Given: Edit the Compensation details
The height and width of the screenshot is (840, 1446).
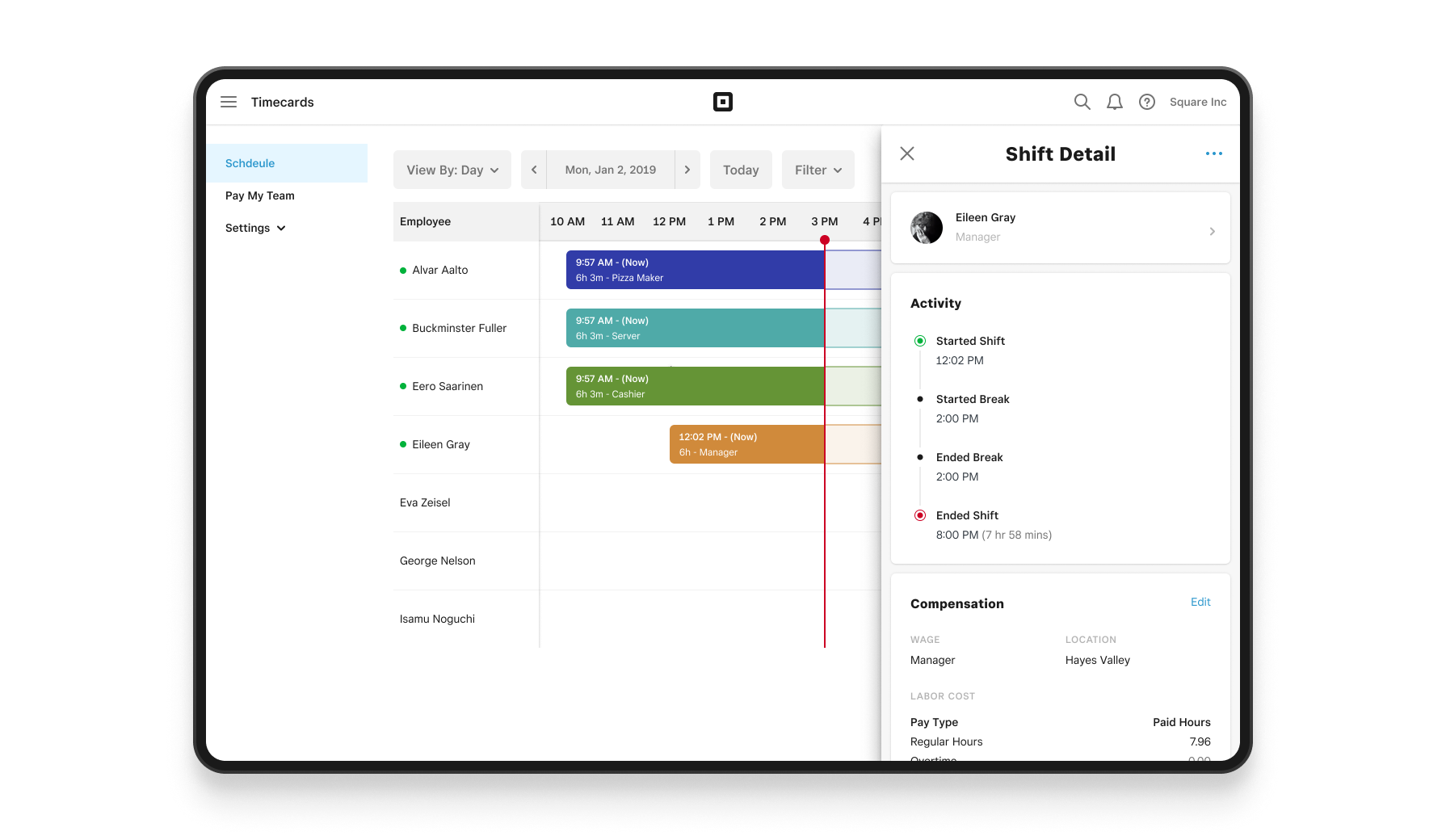Looking at the screenshot, I should (1200, 602).
